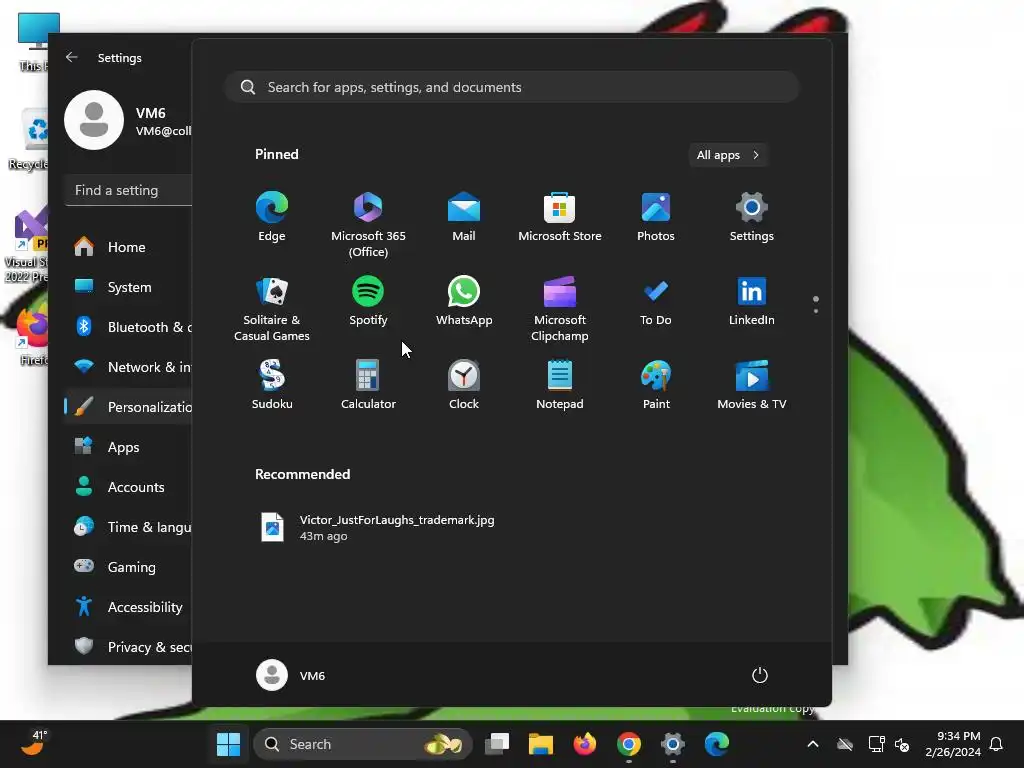The width and height of the screenshot is (1024, 768).
Task: Open File Explorer from taskbar
Action: coord(541,744)
